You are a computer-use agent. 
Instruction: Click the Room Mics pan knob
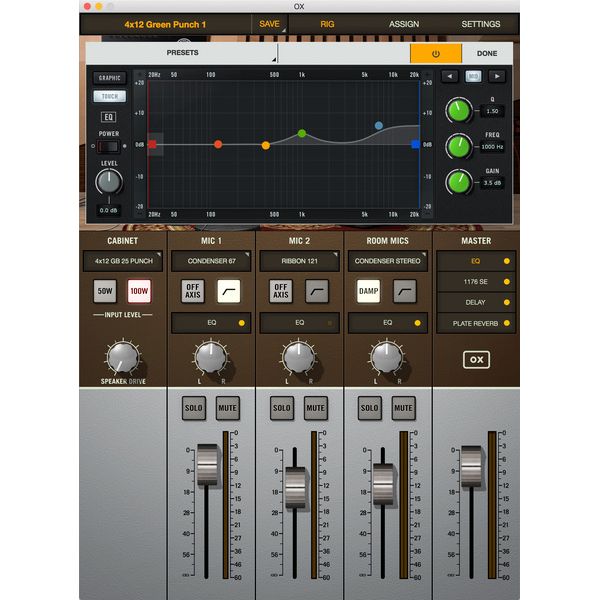coord(386,357)
